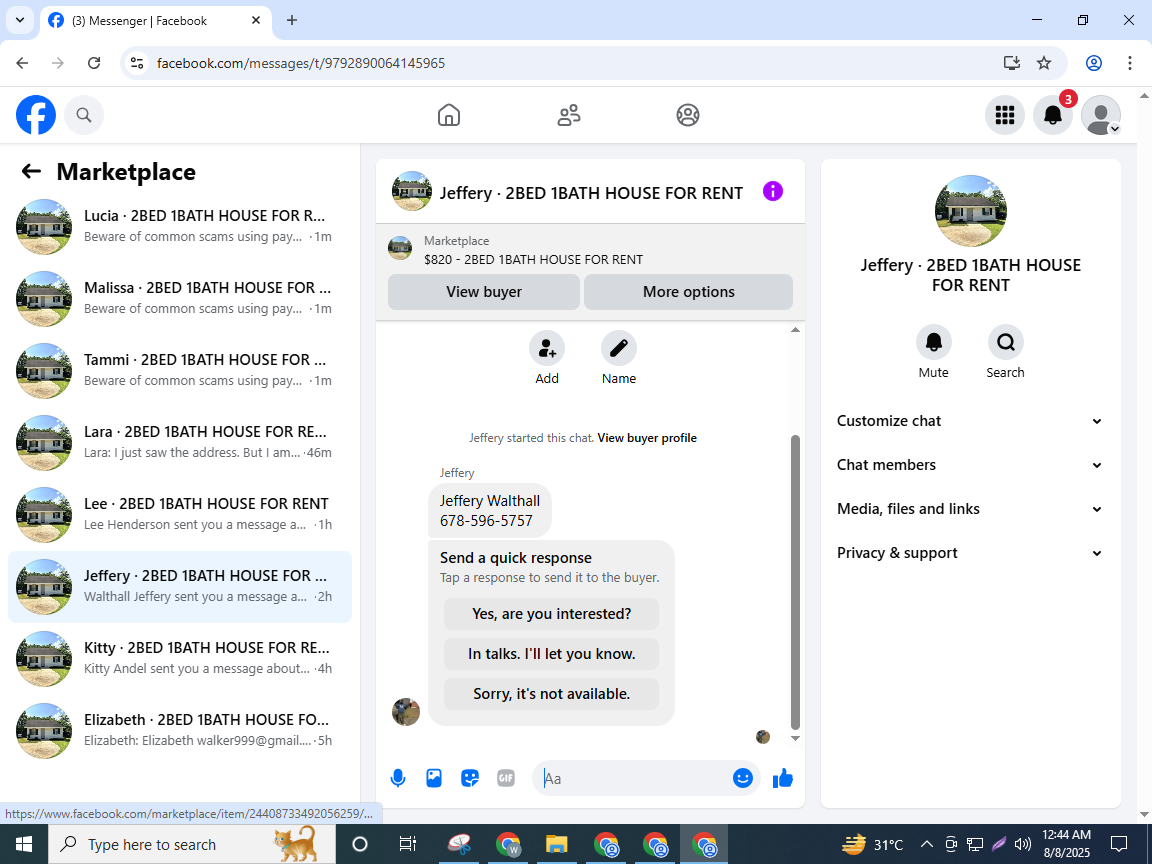Open Lee's conversation
The height and width of the screenshot is (864, 1152).
pyautogui.click(x=179, y=514)
